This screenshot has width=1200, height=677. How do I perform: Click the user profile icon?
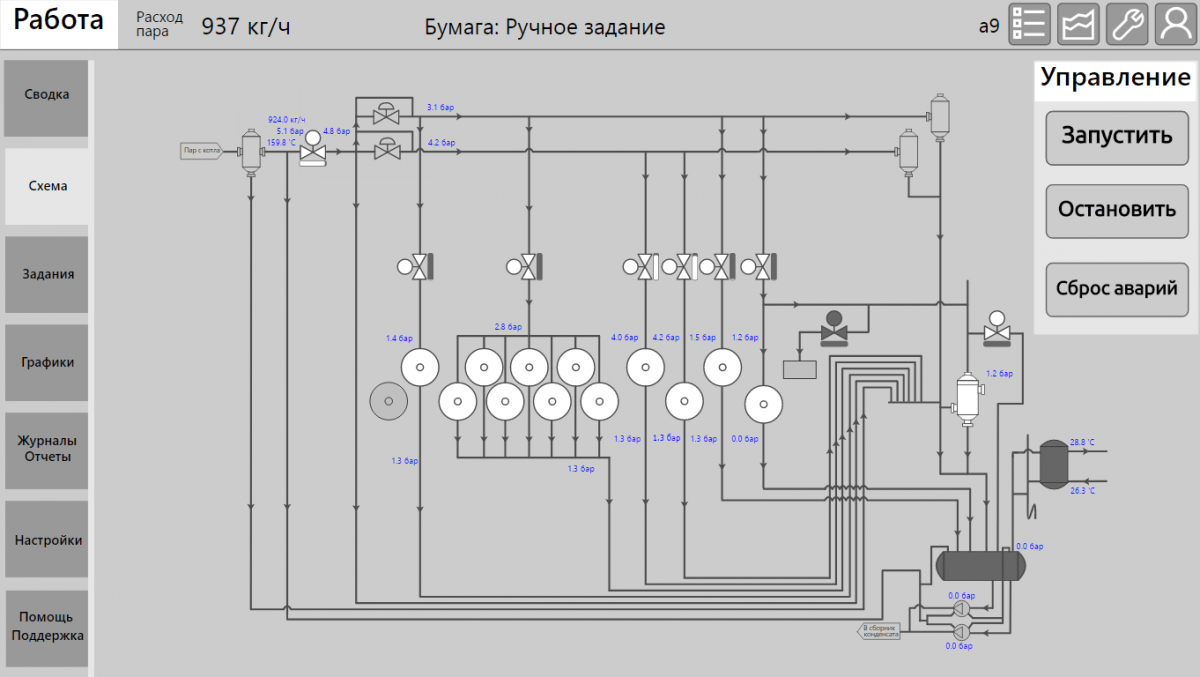pyautogui.click(x=1175, y=25)
